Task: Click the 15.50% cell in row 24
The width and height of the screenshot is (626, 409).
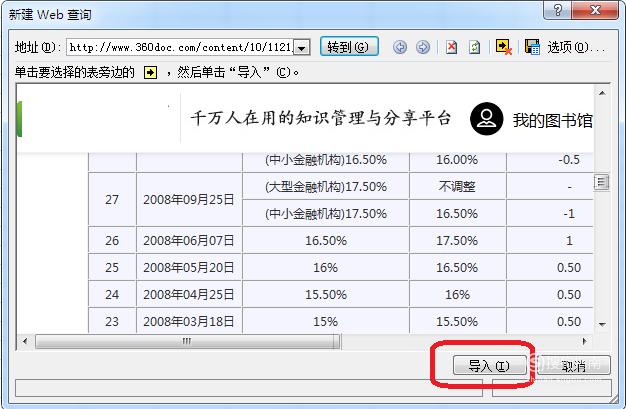Action: 326,294
